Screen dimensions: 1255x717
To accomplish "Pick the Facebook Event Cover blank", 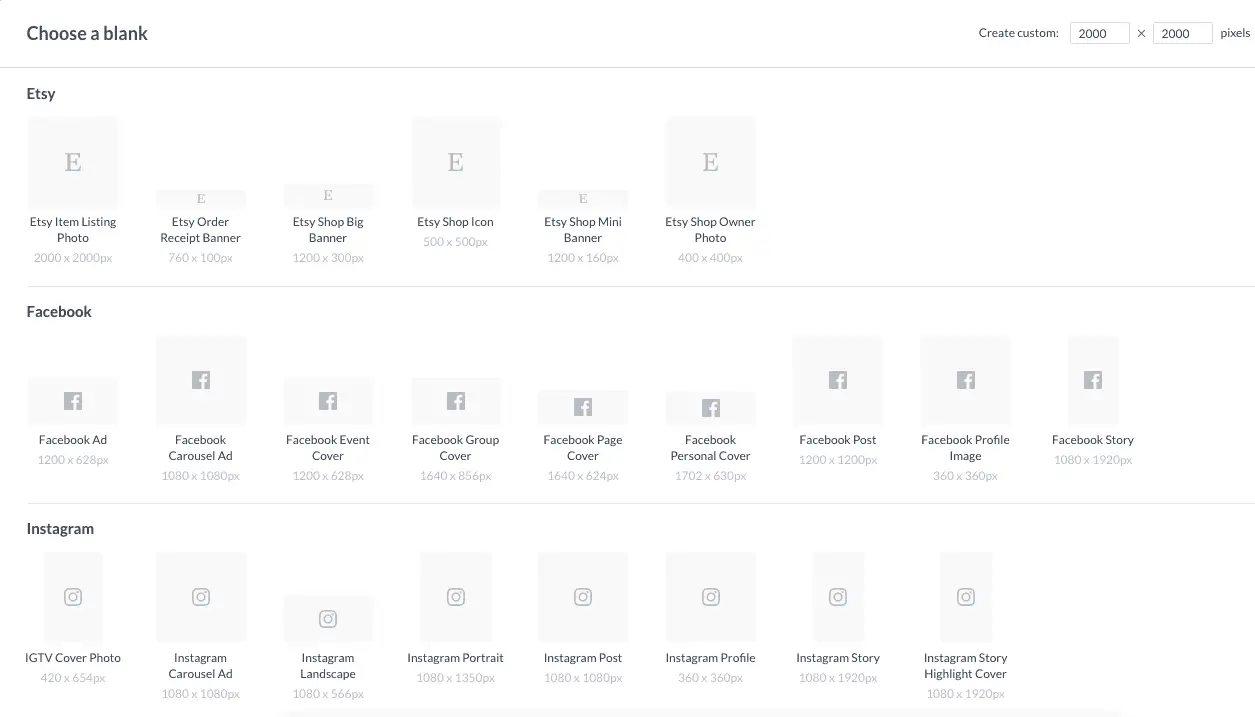I will [328, 401].
